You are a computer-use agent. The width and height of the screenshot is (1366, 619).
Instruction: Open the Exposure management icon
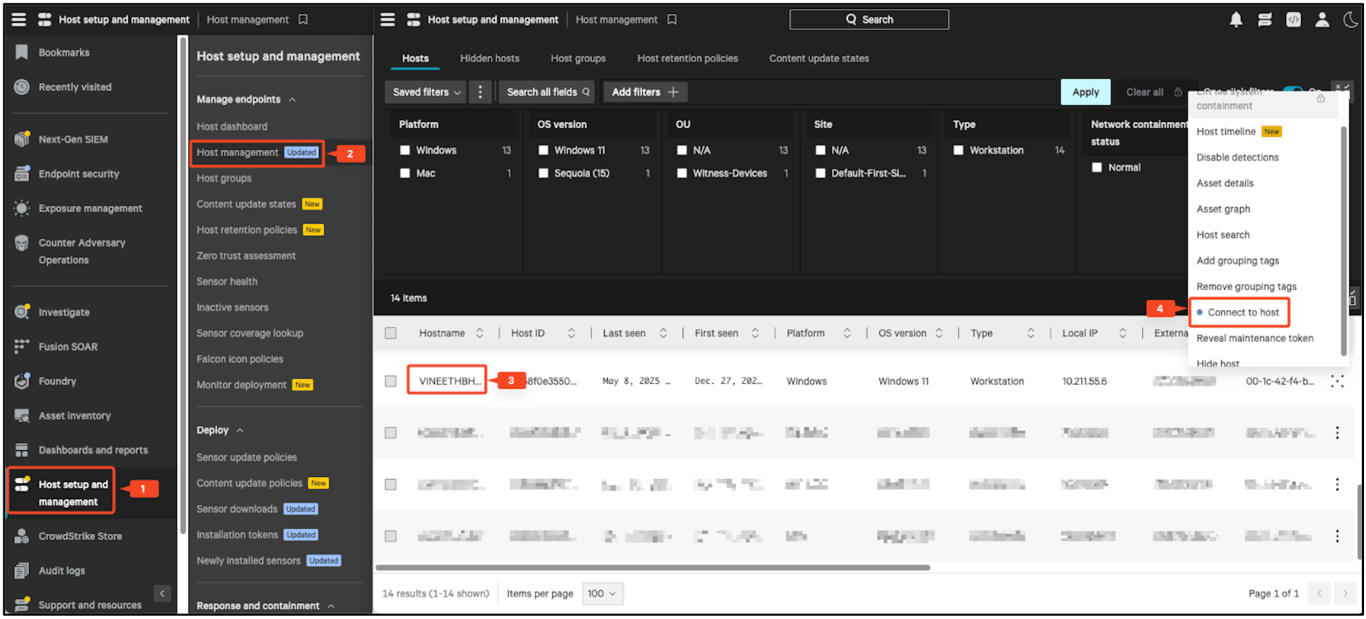pos(22,208)
